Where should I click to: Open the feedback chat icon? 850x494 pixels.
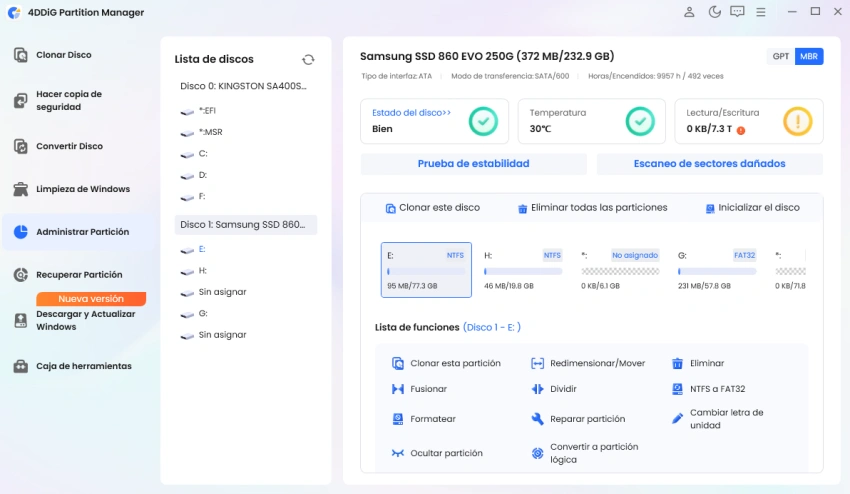coord(737,12)
